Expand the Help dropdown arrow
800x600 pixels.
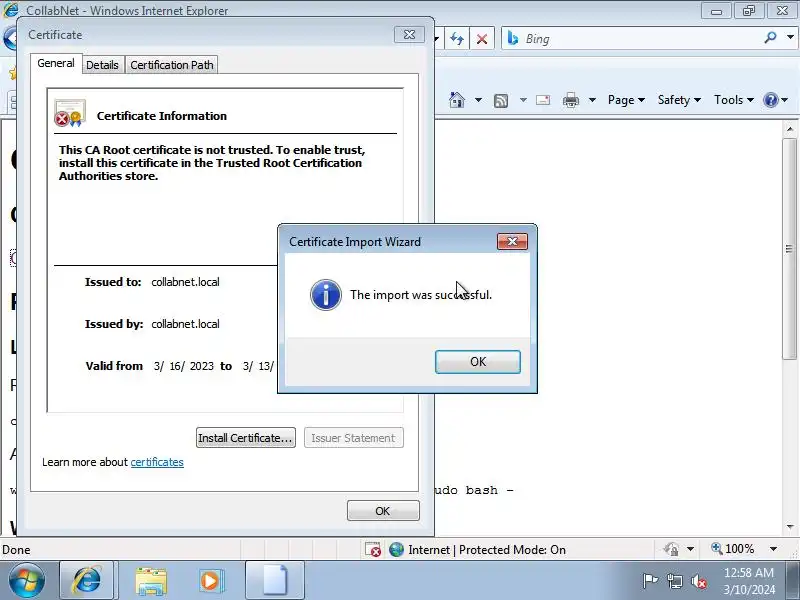point(785,100)
